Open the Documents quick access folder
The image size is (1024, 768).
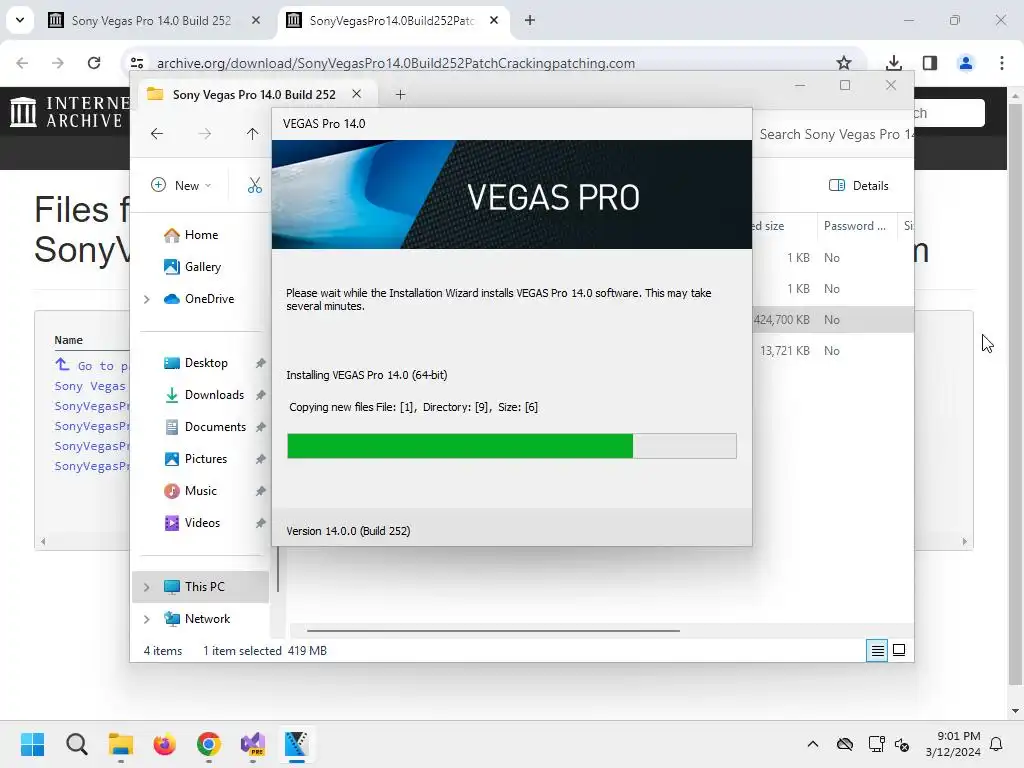204,426
